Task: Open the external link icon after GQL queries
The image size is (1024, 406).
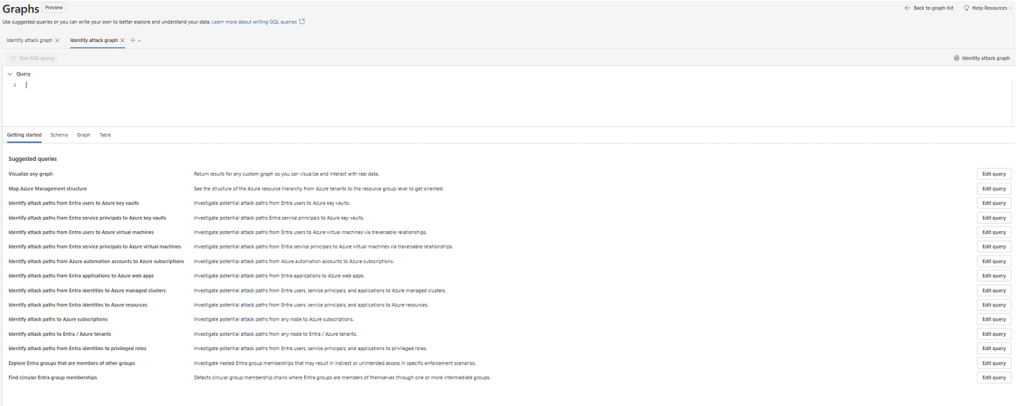Action: 302,21
